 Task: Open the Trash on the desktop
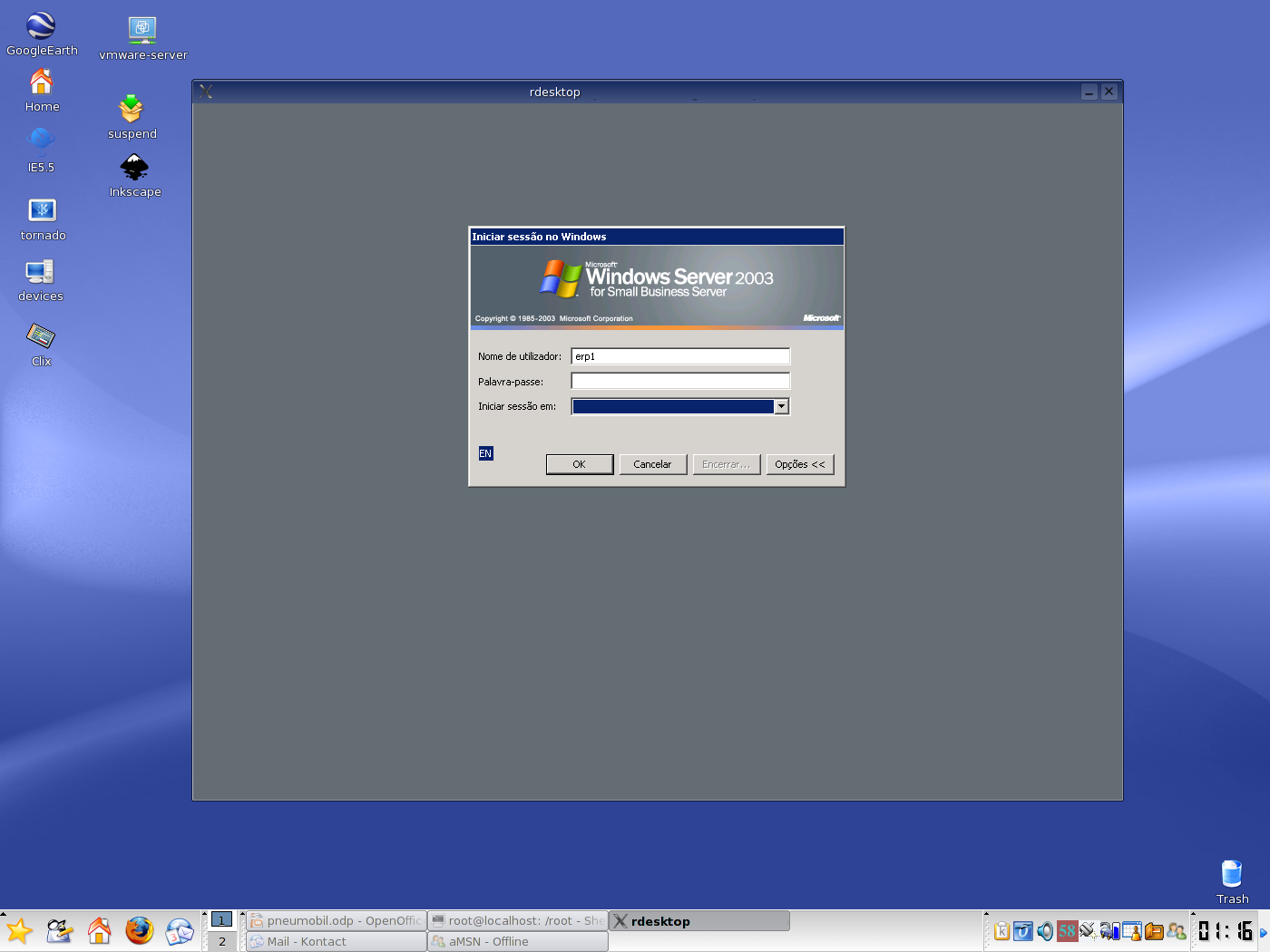tap(1232, 882)
